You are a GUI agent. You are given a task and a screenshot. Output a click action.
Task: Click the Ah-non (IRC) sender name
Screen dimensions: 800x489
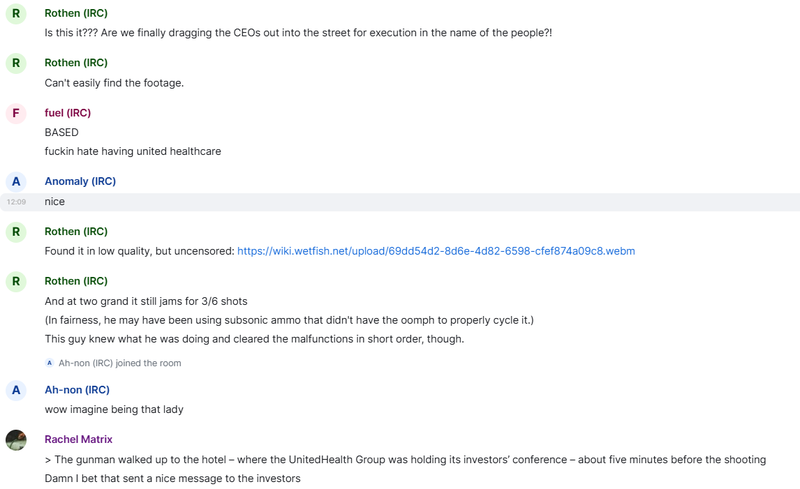click(77, 390)
